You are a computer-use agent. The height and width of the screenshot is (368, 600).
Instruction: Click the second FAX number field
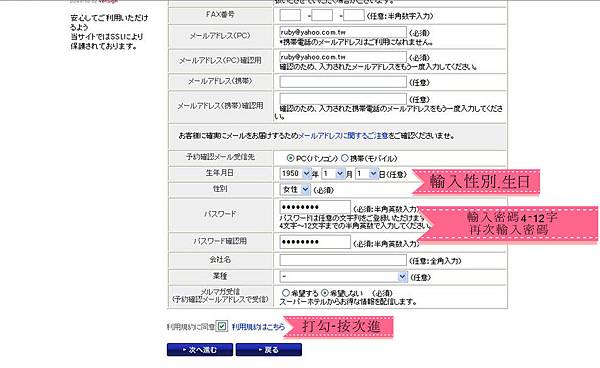322,15
